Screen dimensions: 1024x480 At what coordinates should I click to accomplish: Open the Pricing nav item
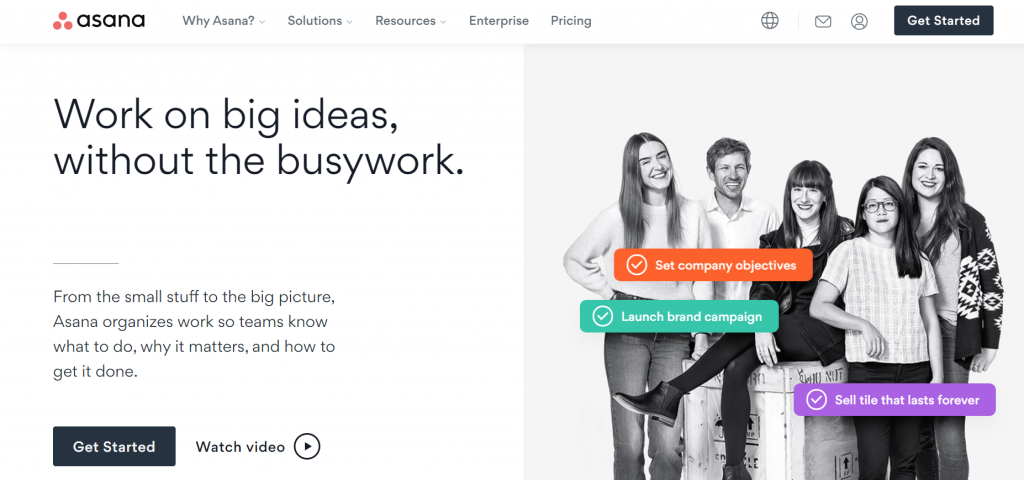point(571,21)
